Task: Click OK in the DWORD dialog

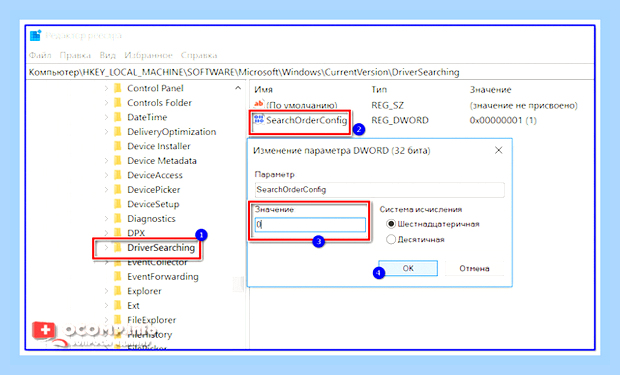Action: tap(408, 268)
